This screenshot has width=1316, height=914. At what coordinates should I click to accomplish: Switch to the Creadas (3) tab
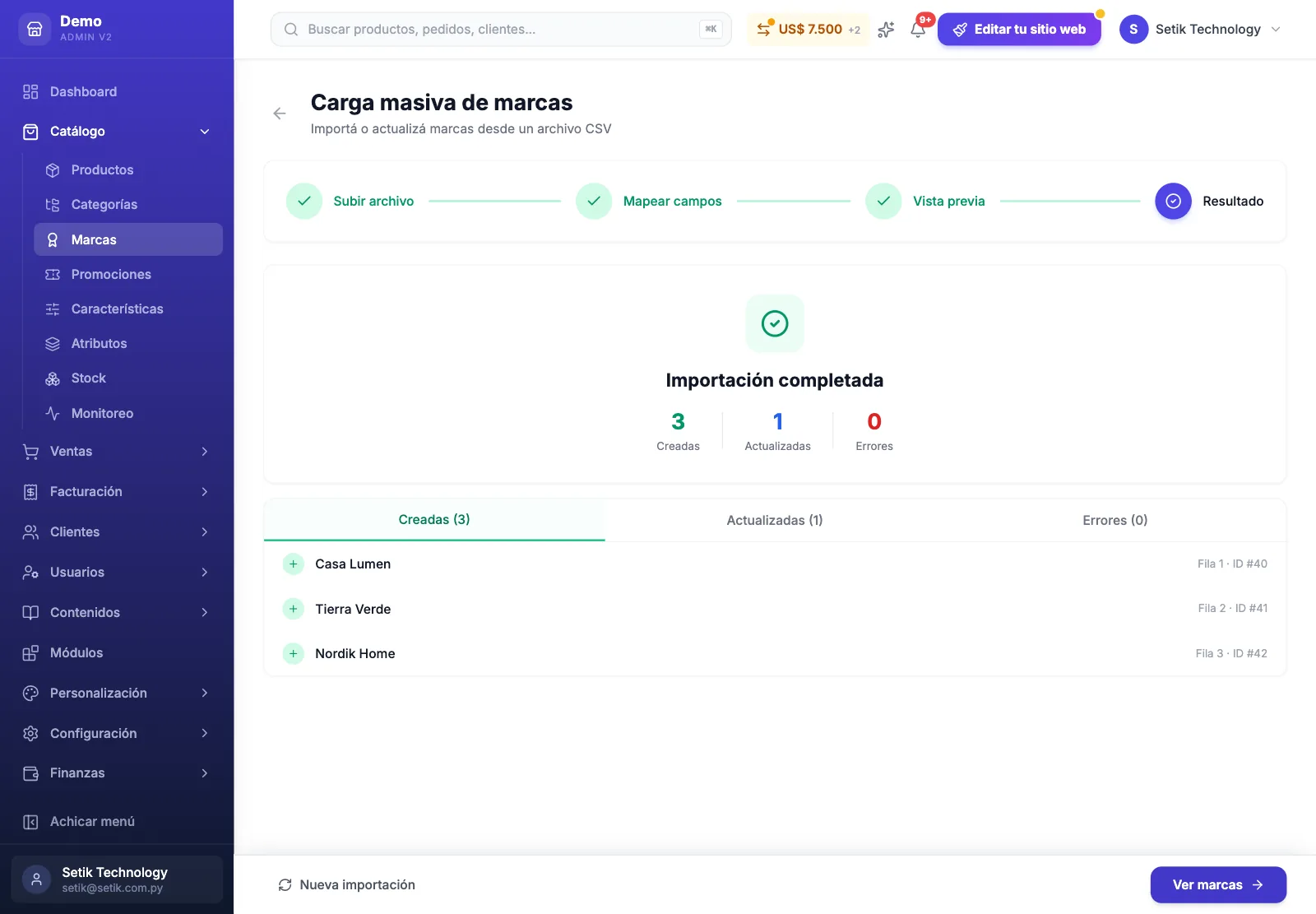point(434,520)
